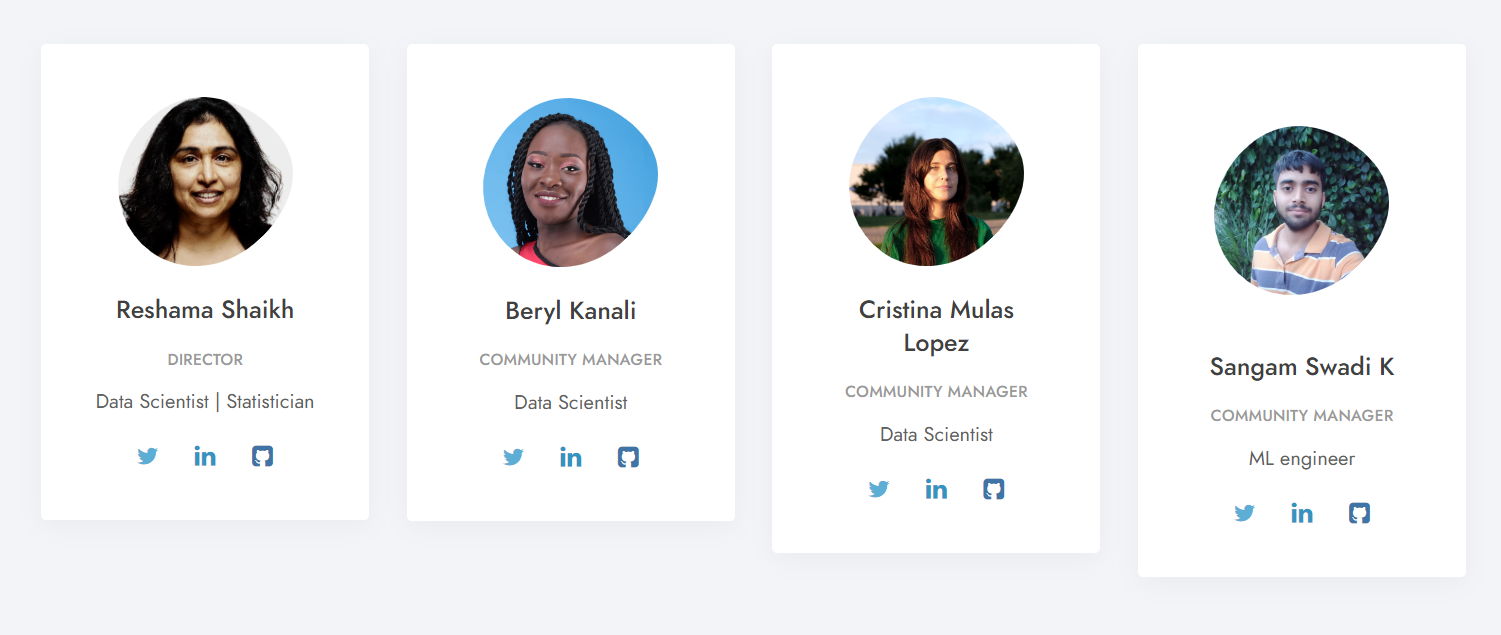Image resolution: width=1501 pixels, height=635 pixels.
Task: Click Reshama Shaikh's profile photo
Action: coord(205,181)
